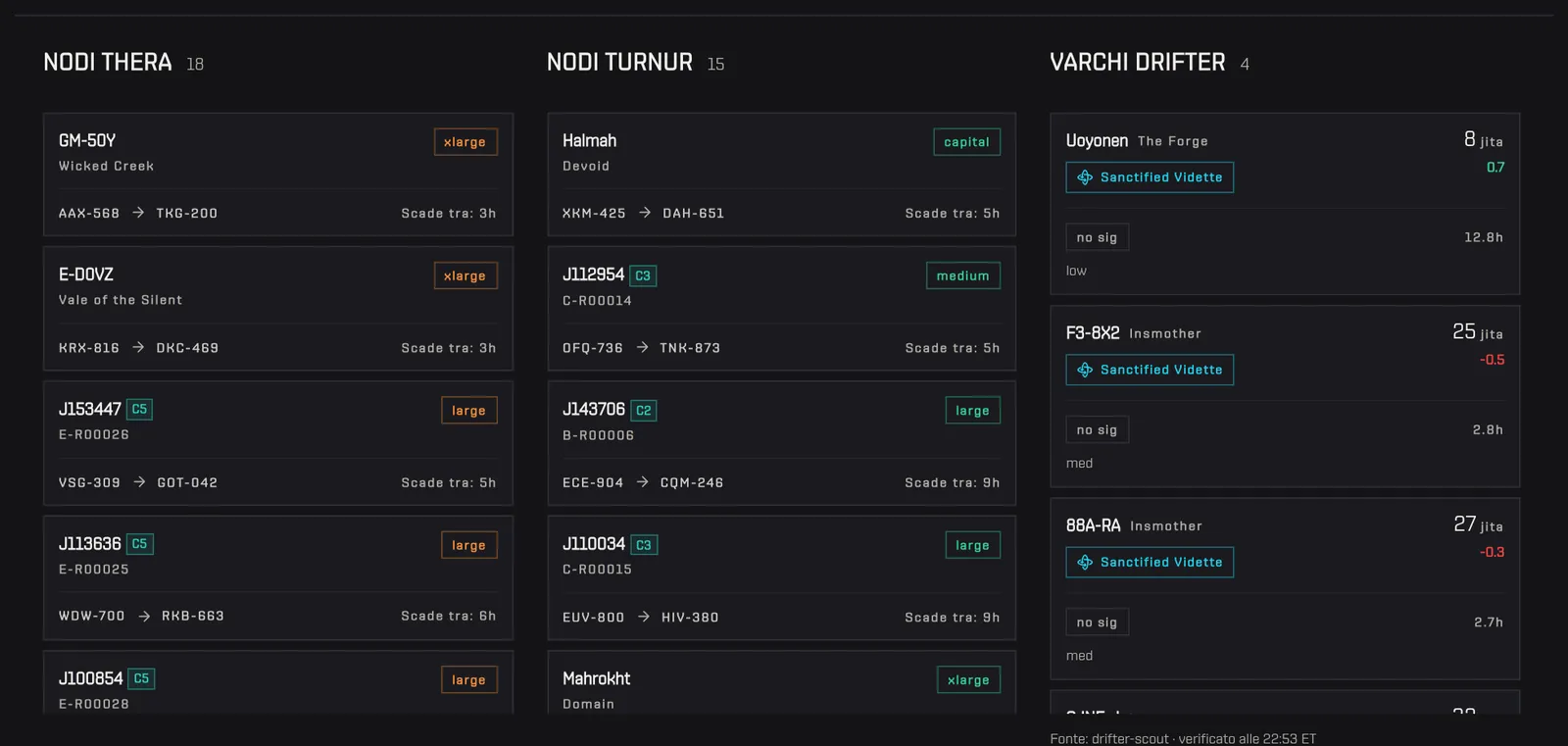This screenshot has width=1568, height=746.
Task: Click the no sig badge in Uoyonen card
Action: (1098, 237)
